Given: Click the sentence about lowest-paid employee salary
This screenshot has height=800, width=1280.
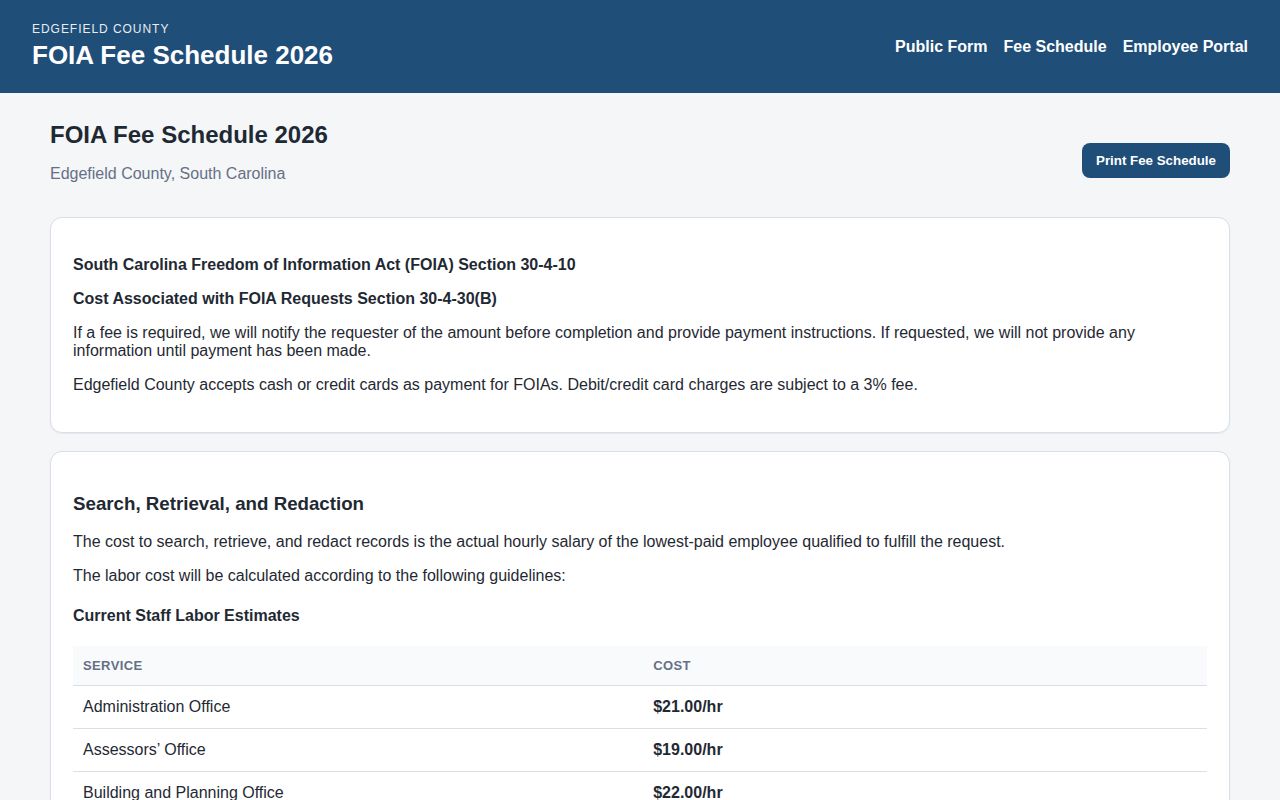Looking at the screenshot, I should [539, 541].
